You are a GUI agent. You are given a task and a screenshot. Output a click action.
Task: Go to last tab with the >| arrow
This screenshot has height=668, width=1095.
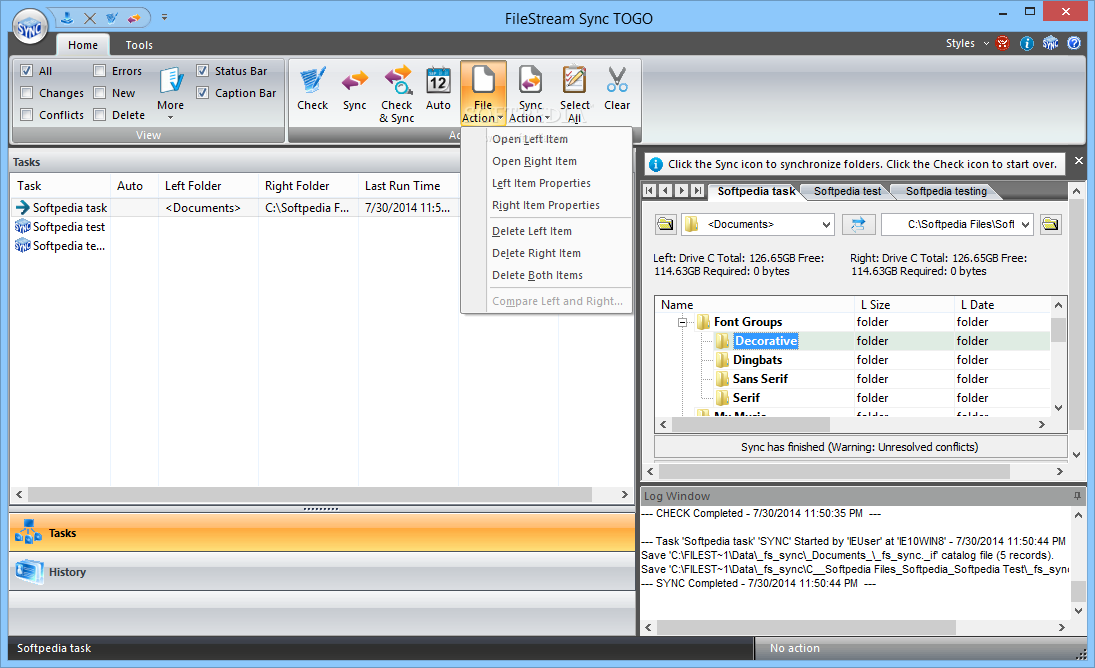698,190
